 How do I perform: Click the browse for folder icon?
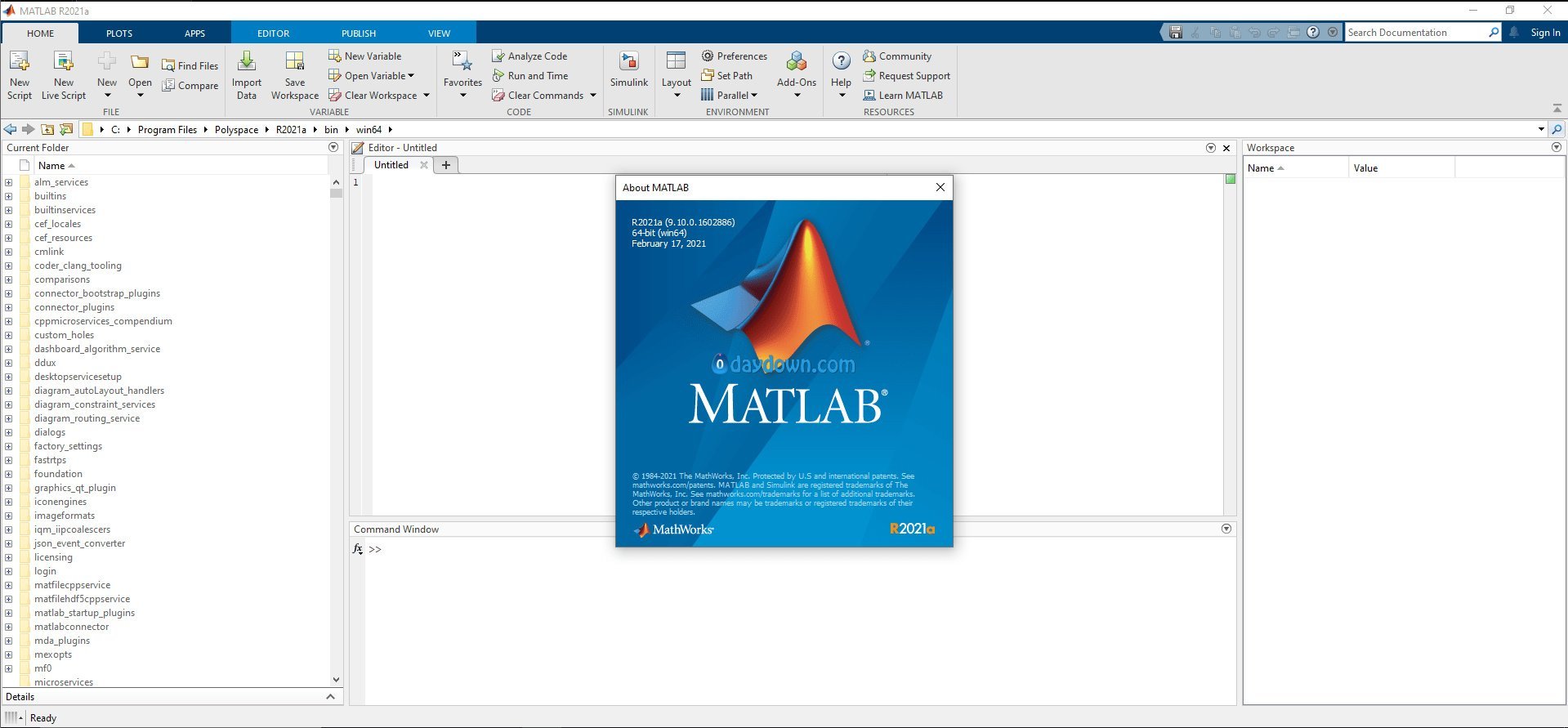[x=66, y=129]
